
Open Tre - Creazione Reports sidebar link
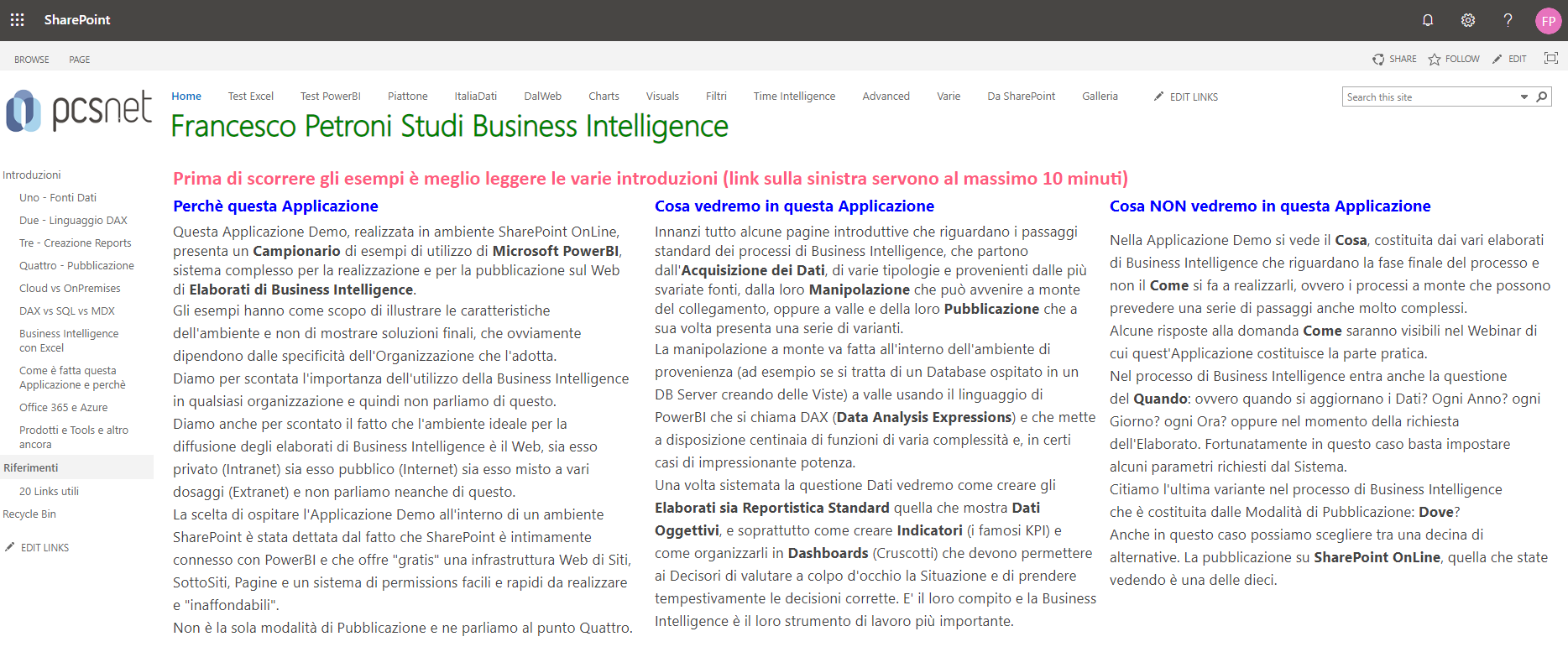click(x=76, y=243)
